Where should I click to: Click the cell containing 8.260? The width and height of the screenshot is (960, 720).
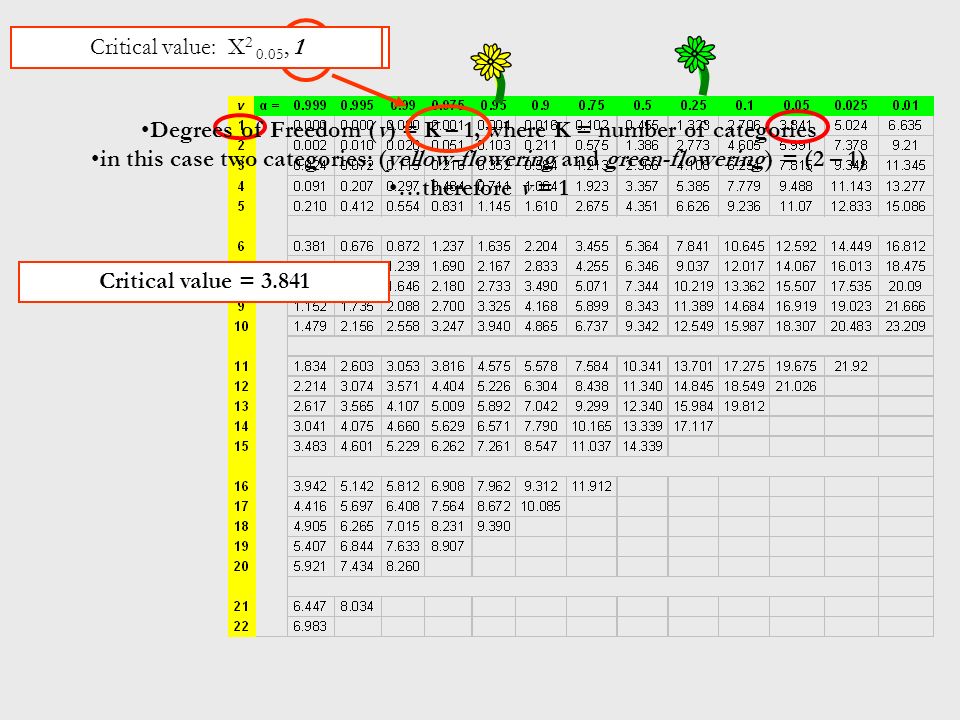402,566
